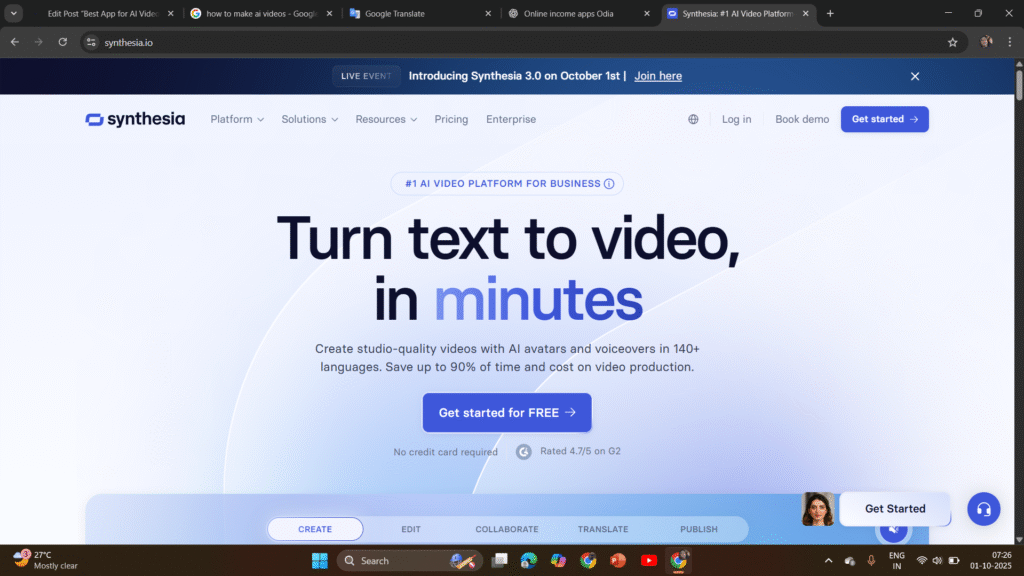The width and height of the screenshot is (1024, 576).
Task: Open Microsoft Edge from the taskbar
Action: tap(528, 560)
